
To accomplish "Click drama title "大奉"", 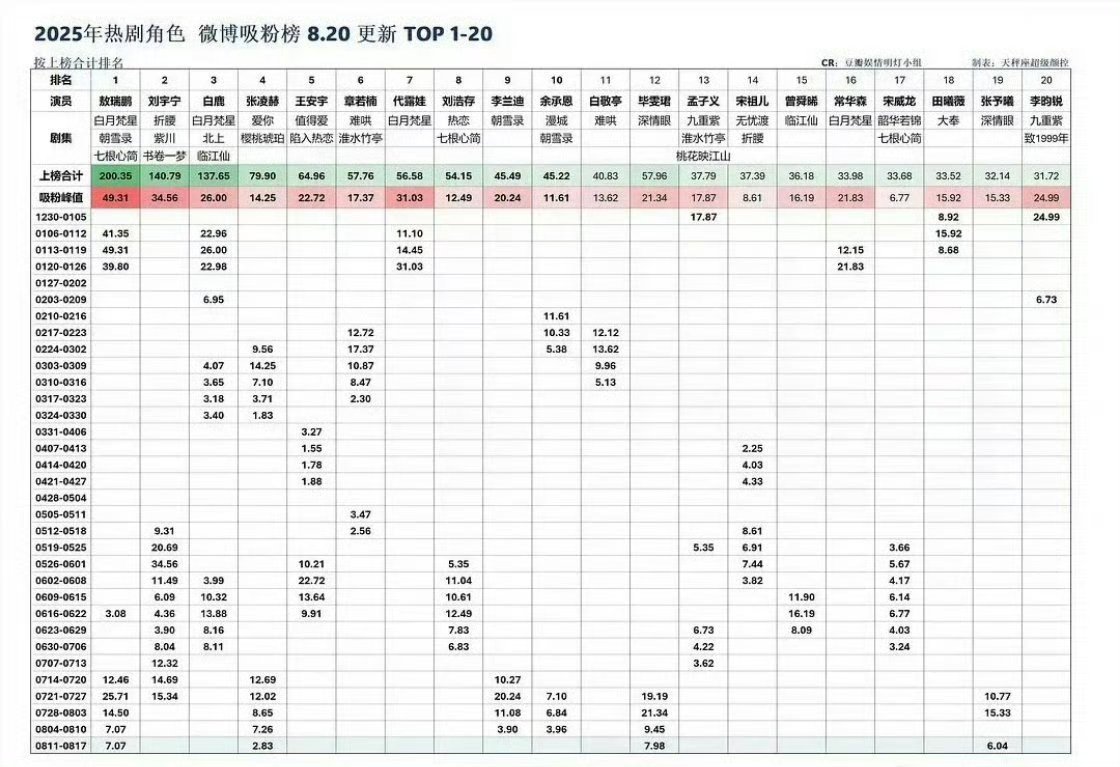I will tap(949, 121).
